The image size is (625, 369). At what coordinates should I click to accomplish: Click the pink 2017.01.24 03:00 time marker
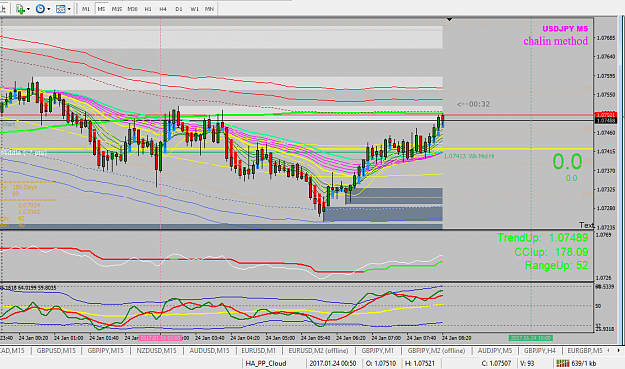[161, 338]
